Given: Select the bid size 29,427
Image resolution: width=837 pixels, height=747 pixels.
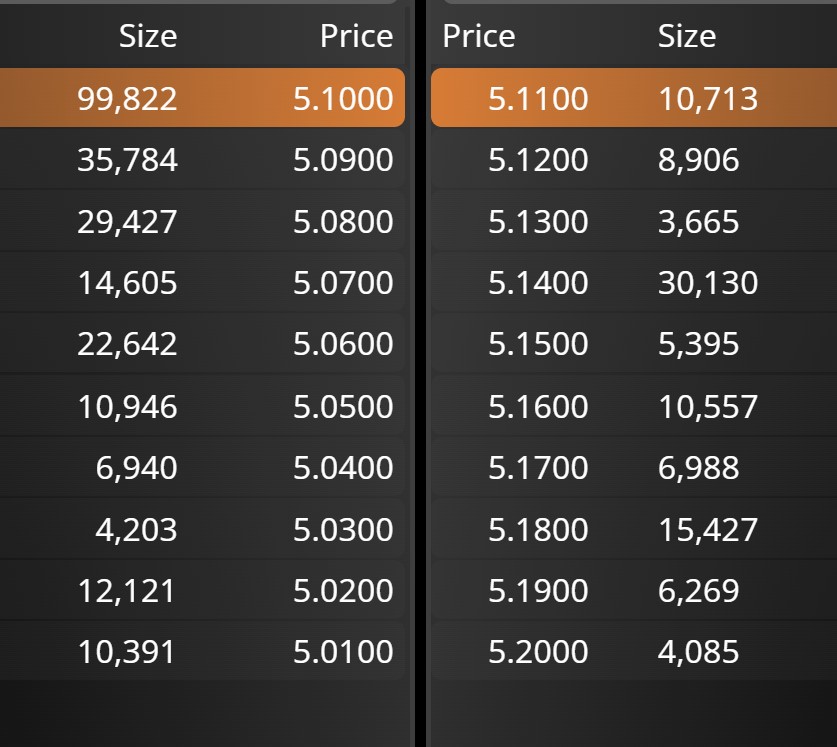Looking at the screenshot, I should click(127, 221).
